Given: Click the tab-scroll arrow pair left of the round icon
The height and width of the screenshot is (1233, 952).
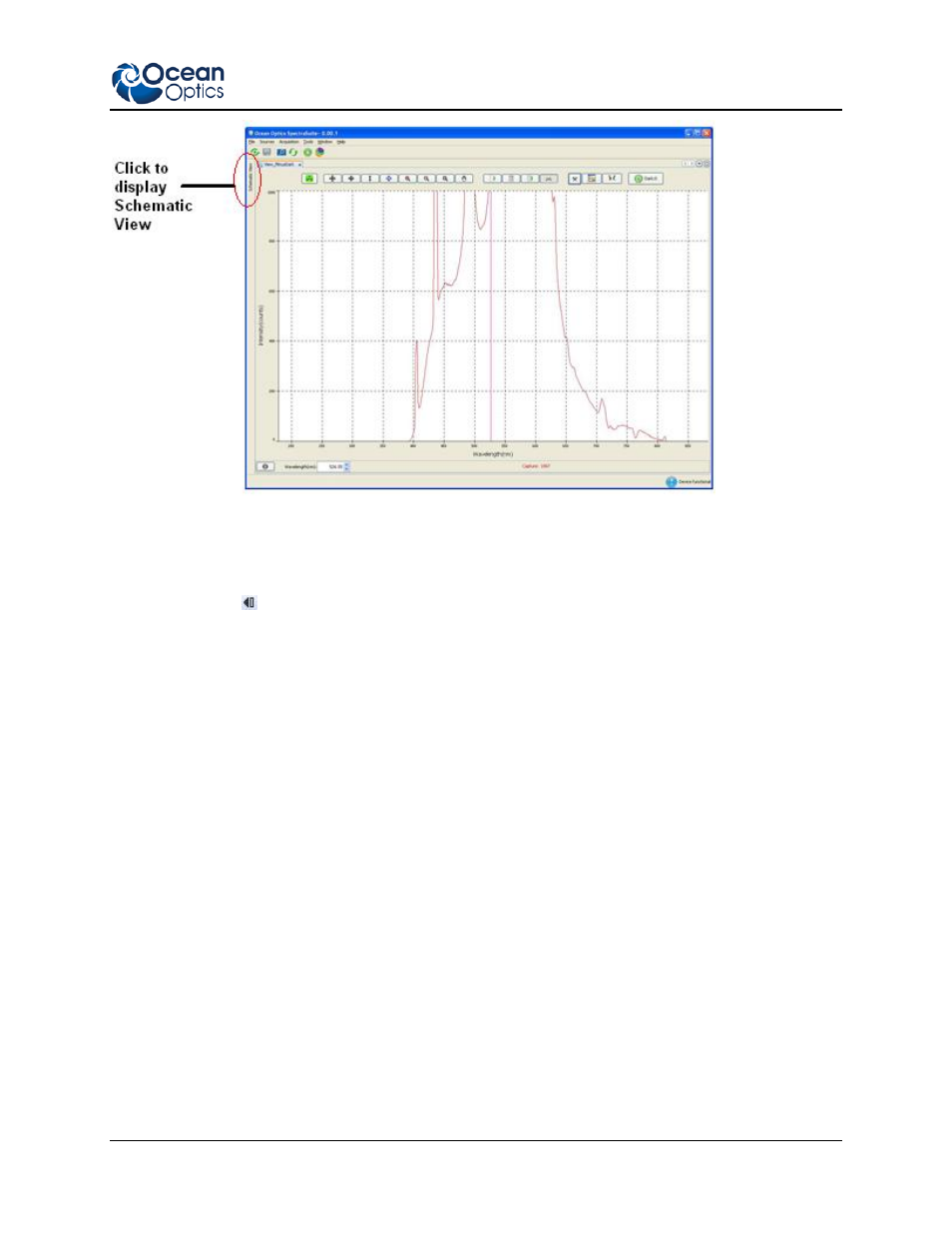Looking at the screenshot, I should coord(688,164).
